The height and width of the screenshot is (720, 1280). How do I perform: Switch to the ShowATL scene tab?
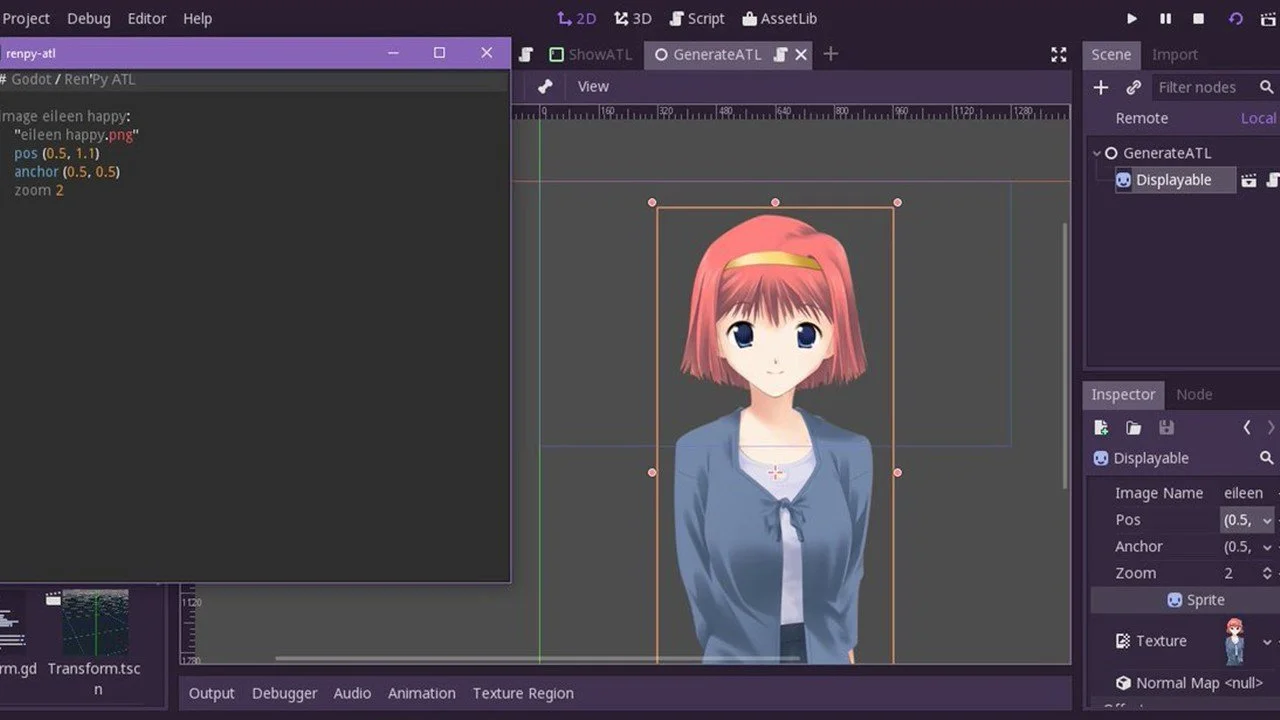(x=591, y=55)
